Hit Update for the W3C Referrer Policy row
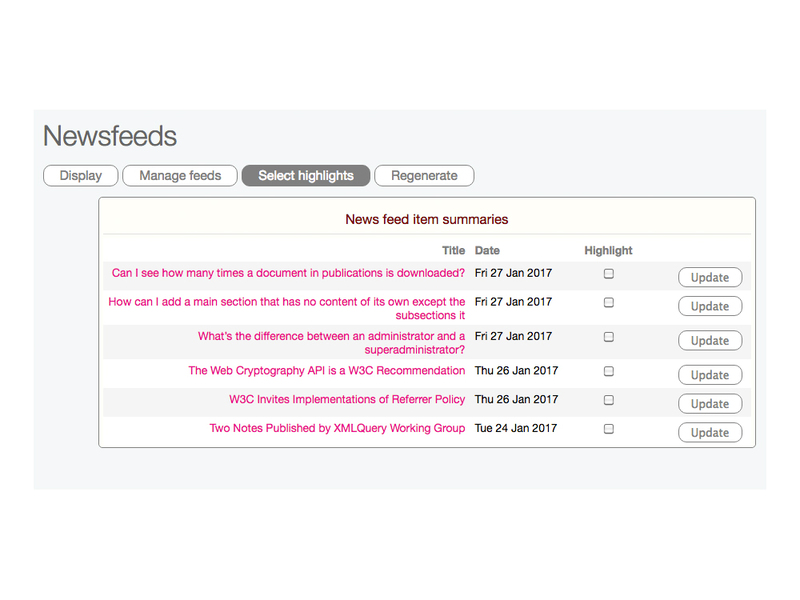Image resolution: width=800 pixels, height=600 pixels. pyautogui.click(x=710, y=405)
